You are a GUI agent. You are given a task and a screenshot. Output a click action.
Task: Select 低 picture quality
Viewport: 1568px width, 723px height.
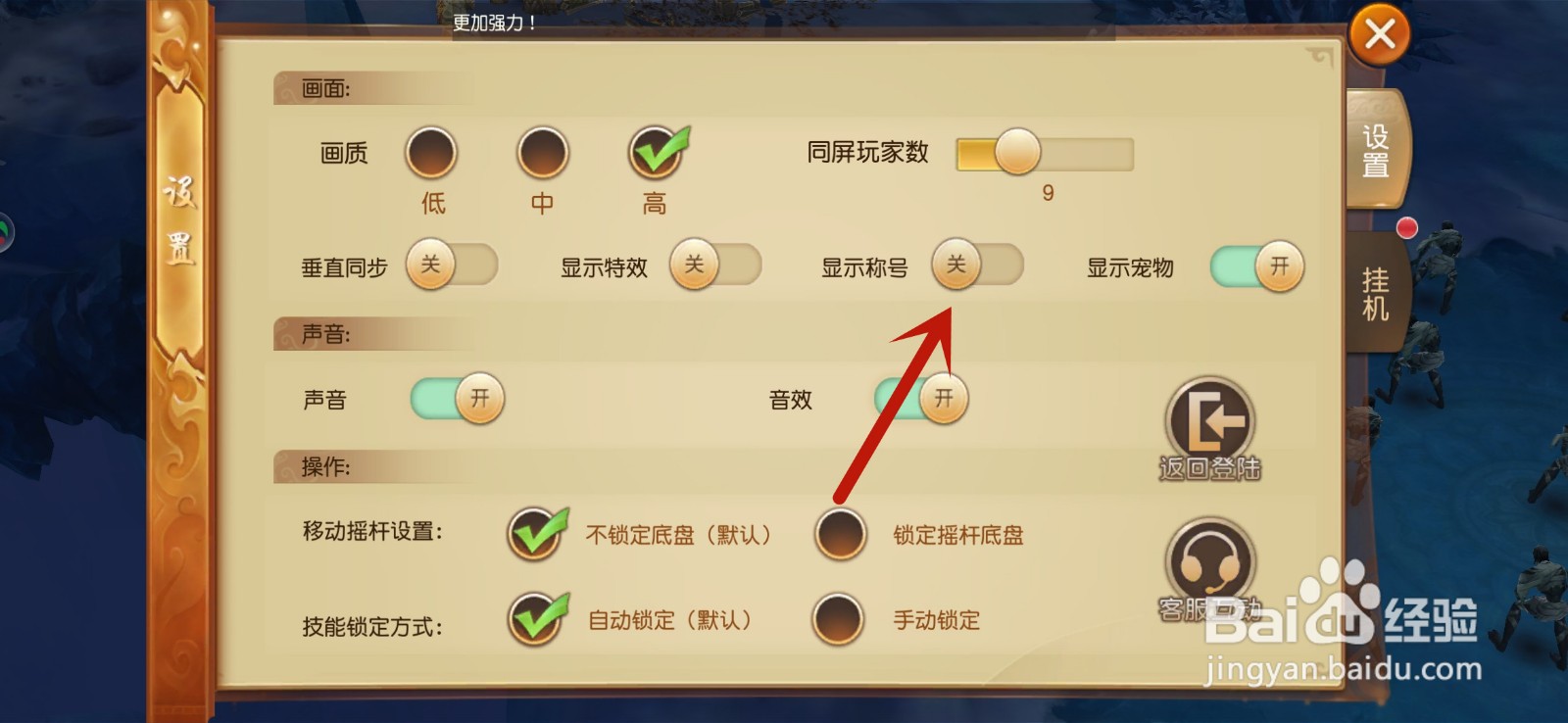(431, 153)
